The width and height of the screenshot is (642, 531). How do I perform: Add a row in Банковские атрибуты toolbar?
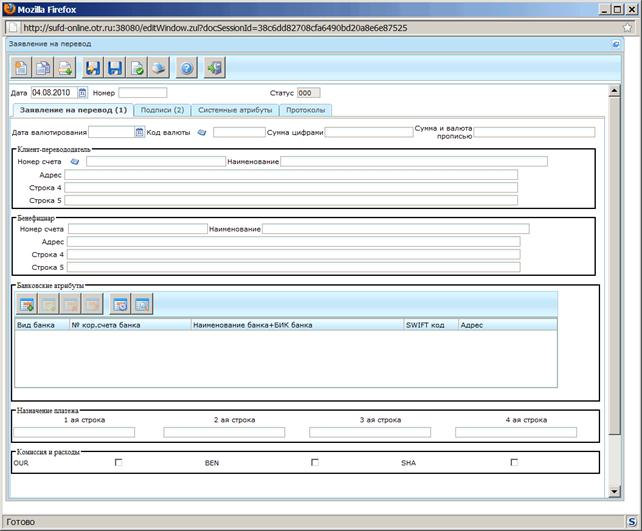27,304
